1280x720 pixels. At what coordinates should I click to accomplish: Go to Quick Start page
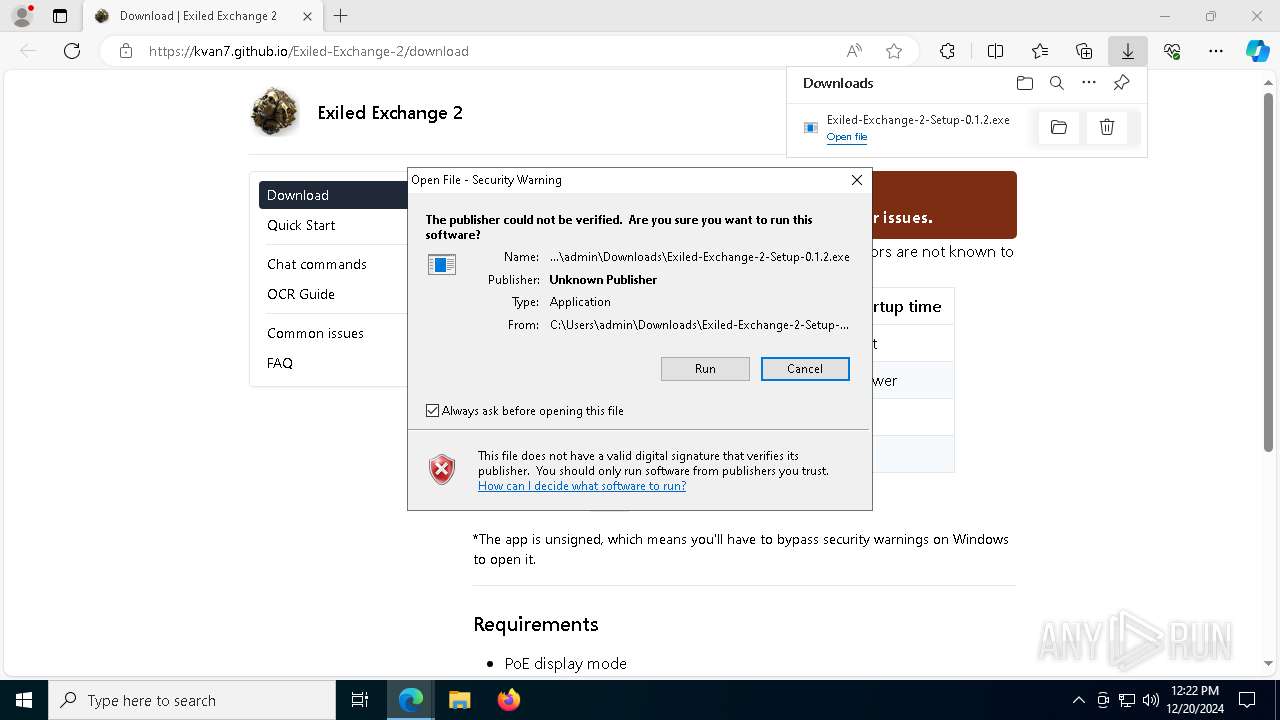pos(301,225)
